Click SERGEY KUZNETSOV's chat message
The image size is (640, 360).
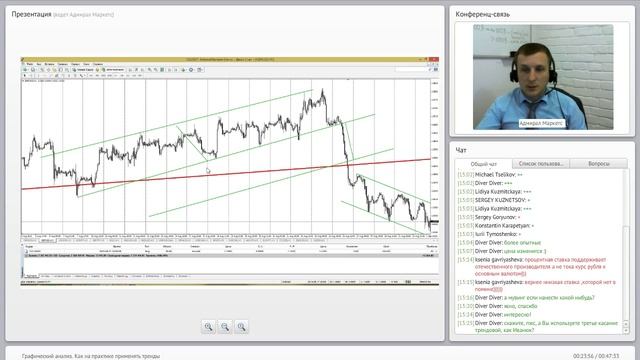[x=494, y=200]
